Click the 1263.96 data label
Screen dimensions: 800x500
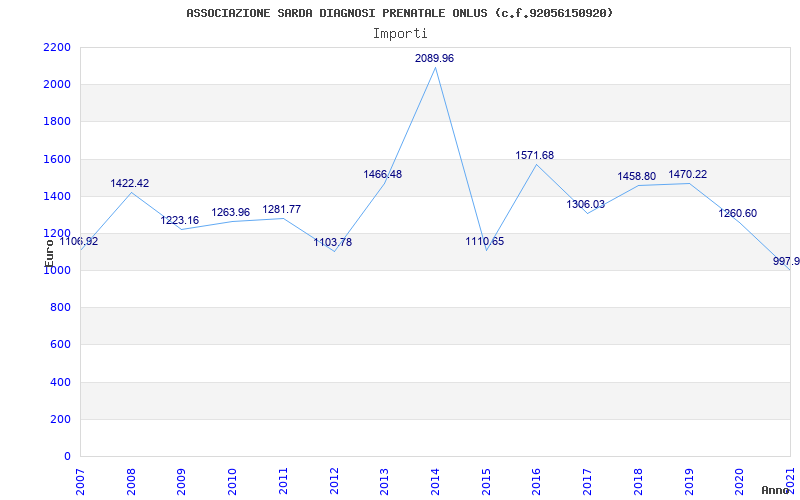(x=231, y=212)
